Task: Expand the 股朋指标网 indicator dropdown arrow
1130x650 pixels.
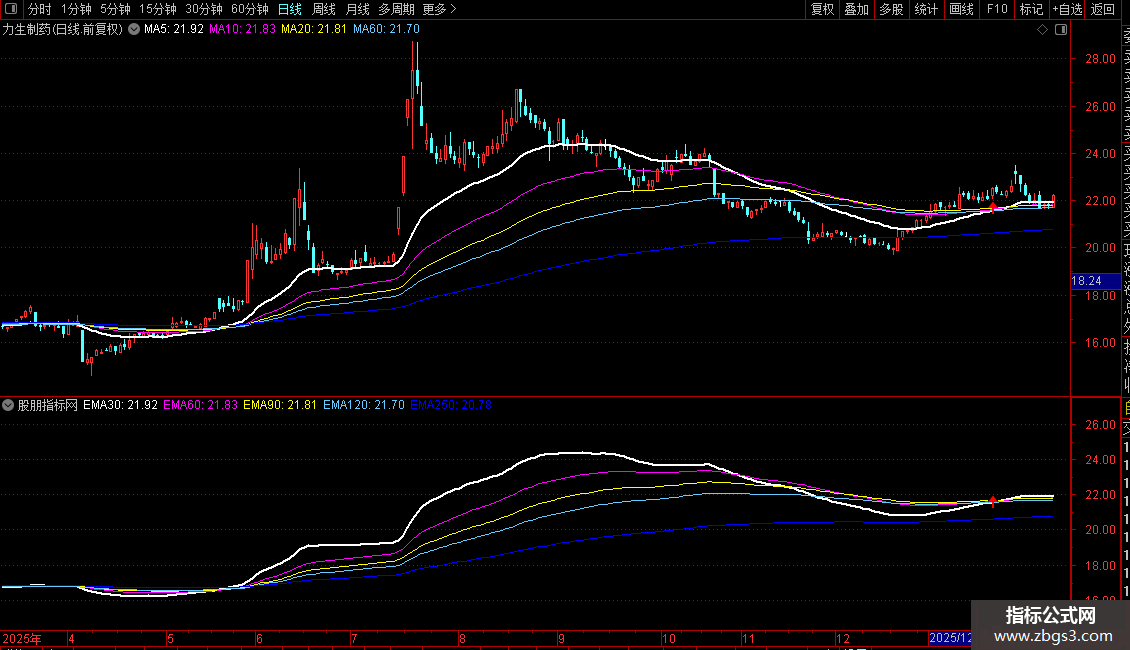Action: [9, 406]
